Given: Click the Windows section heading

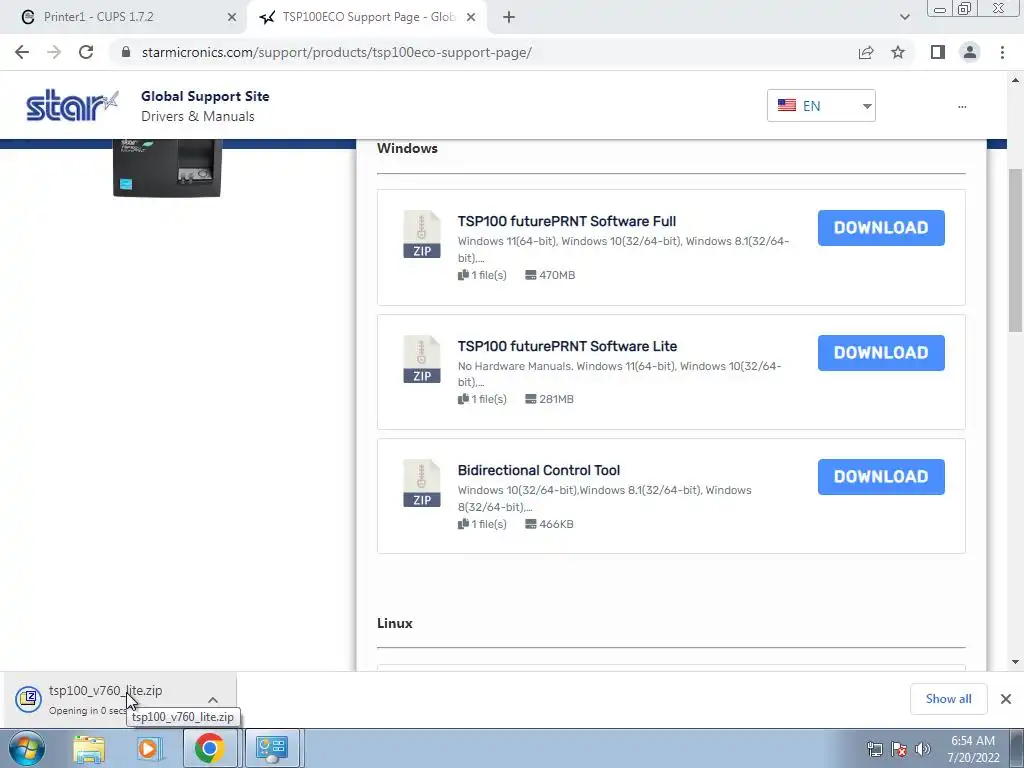Looking at the screenshot, I should 408,148.
